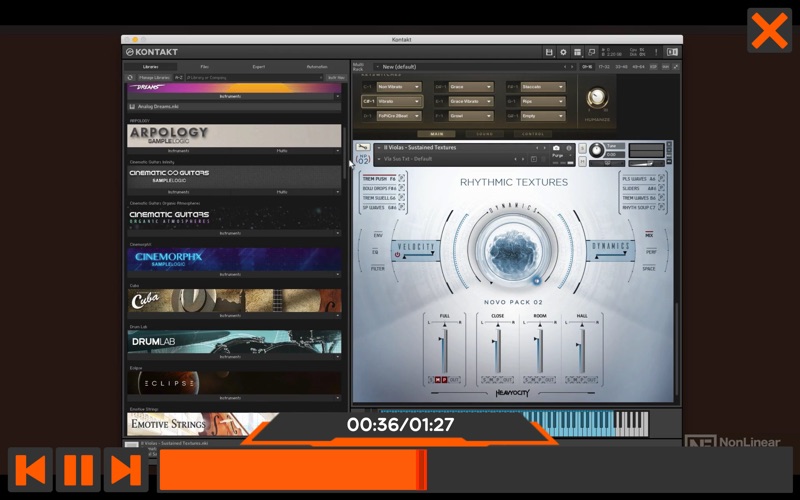Click the Kontakt save/load disk icon
This screenshot has width=800, height=500.
point(549,52)
